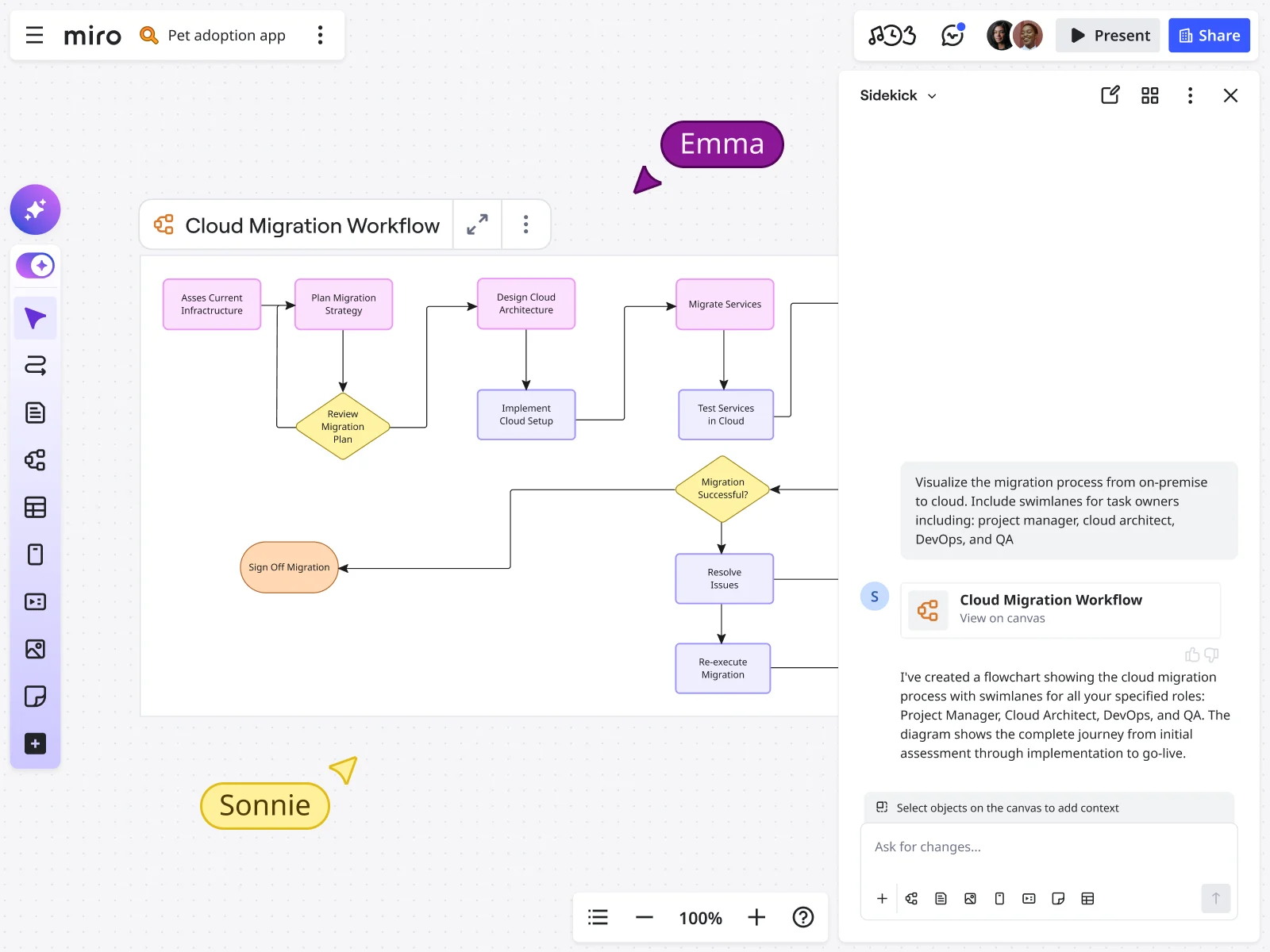The height and width of the screenshot is (952, 1270).
Task: Click the Present button
Action: pyautogui.click(x=1107, y=35)
